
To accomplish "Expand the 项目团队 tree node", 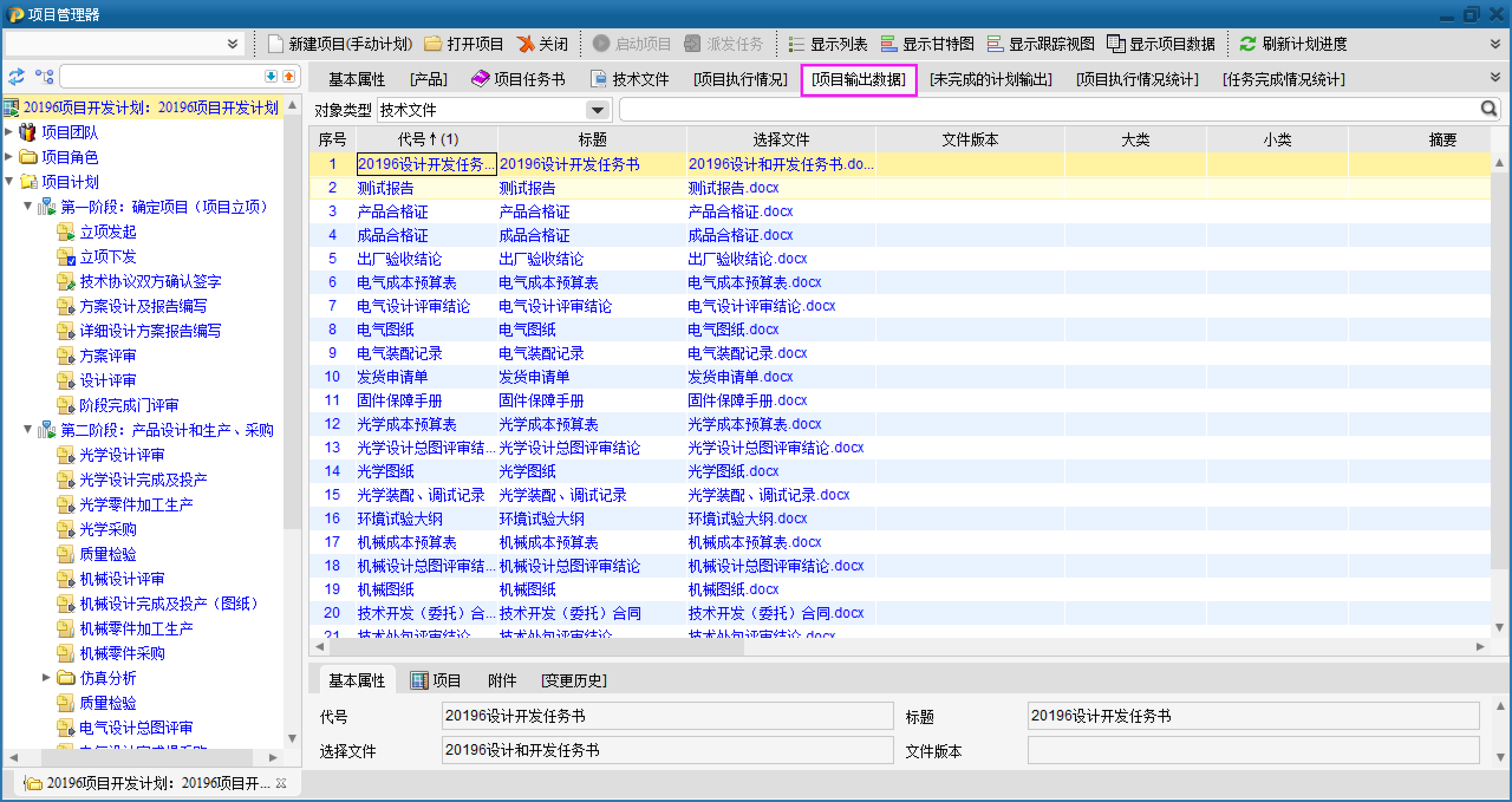I will (9, 132).
